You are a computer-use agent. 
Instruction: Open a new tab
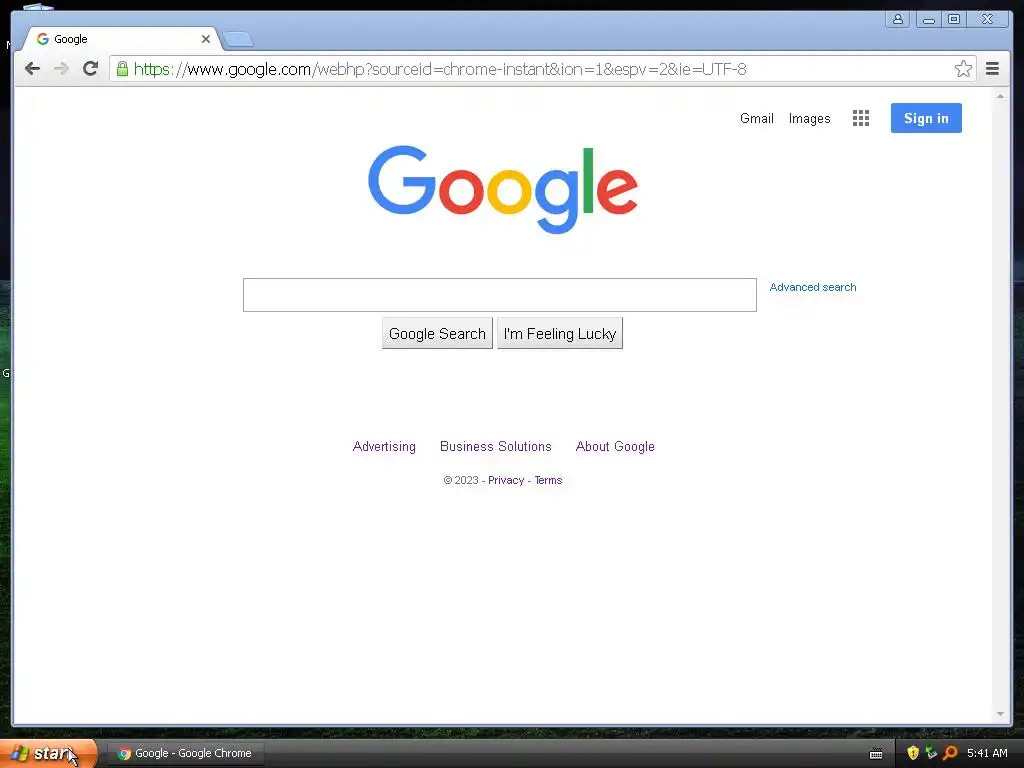point(238,40)
